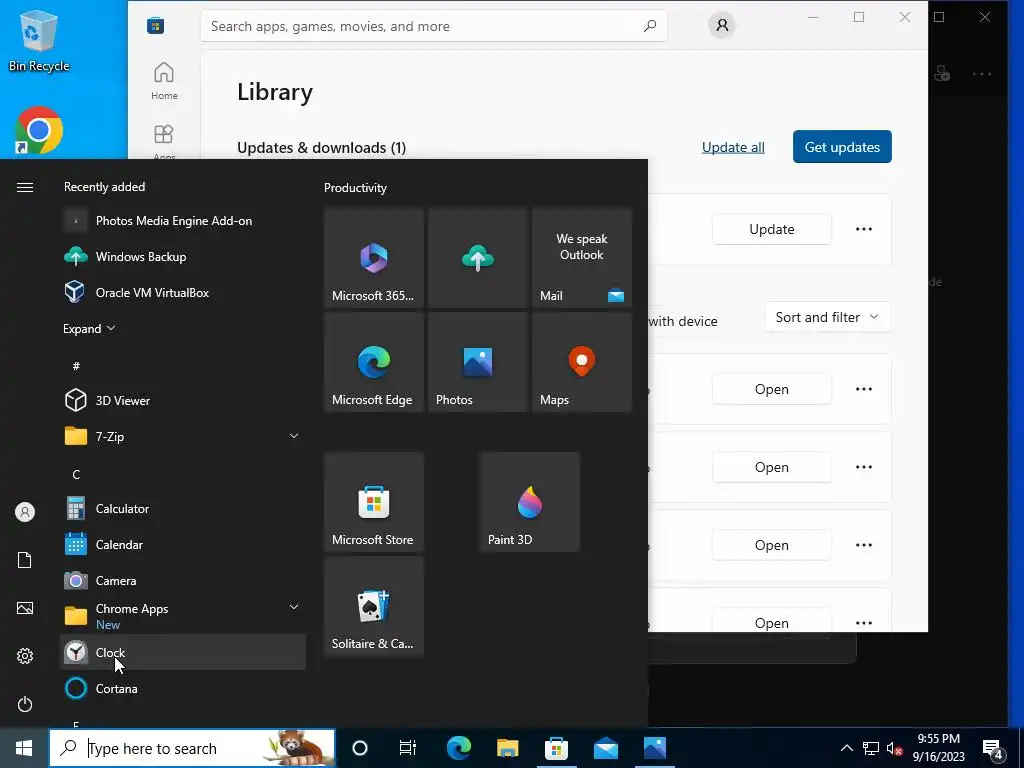Screen dimensions: 1024x768
Task: Open the Clock app
Action: coord(183,652)
